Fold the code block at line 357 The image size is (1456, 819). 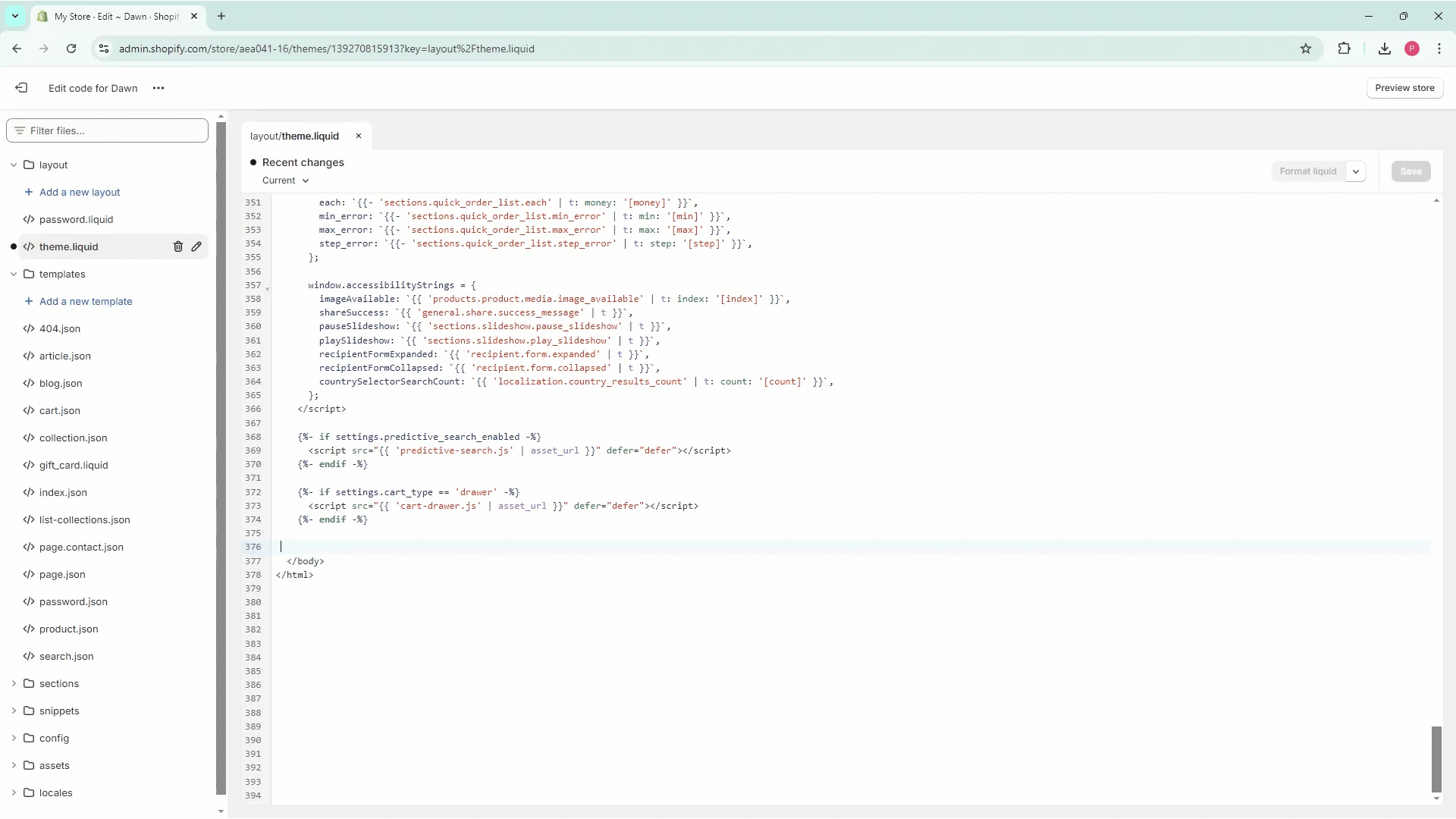pos(267,287)
